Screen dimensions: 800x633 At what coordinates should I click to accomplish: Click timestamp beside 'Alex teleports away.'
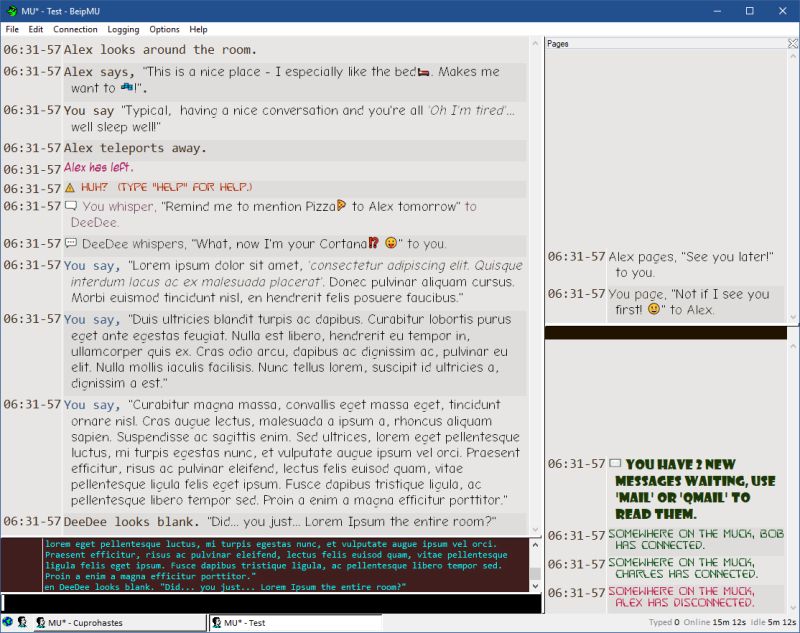pos(32,148)
